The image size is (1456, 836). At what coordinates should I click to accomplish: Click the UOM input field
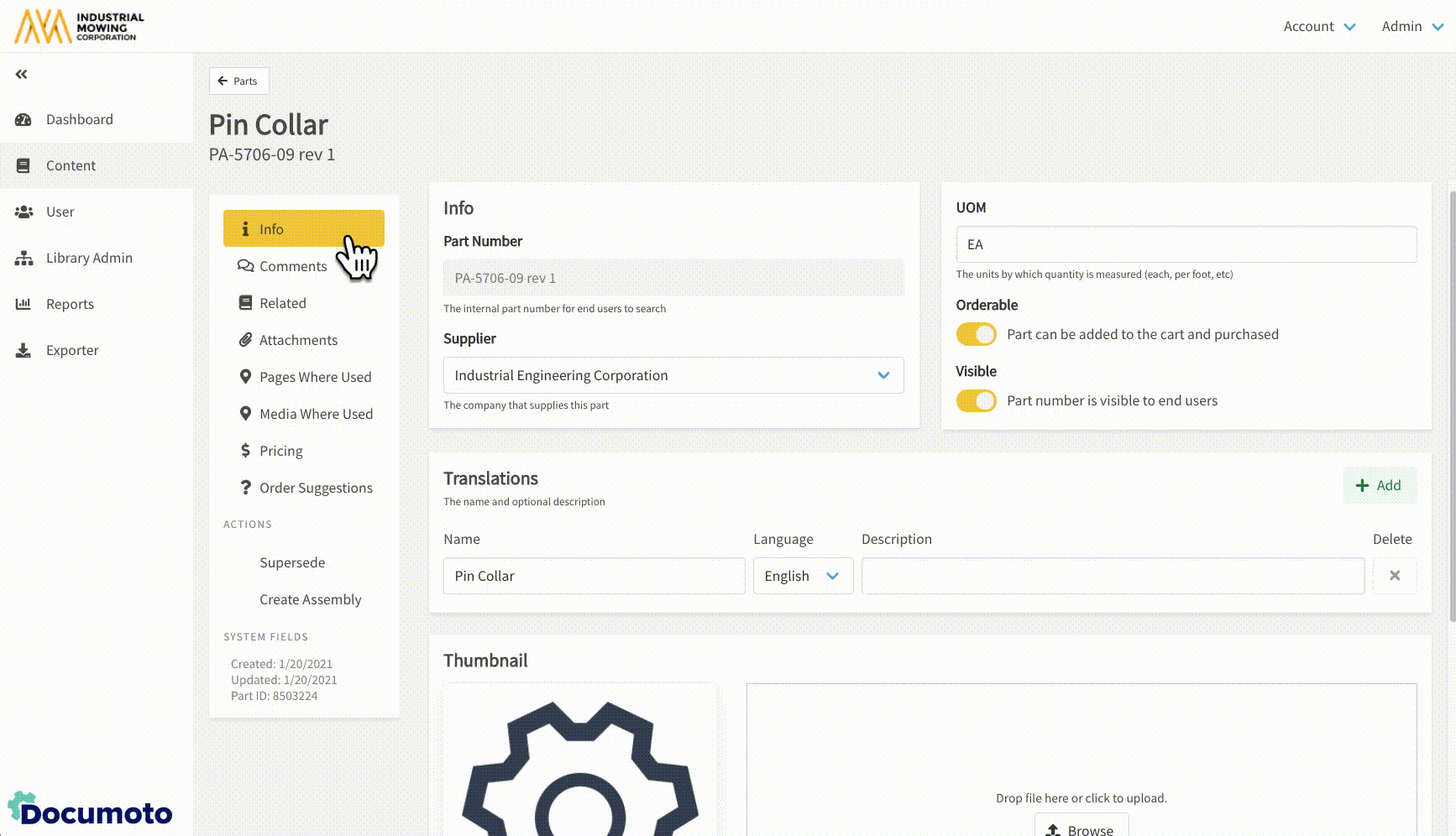tap(1185, 244)
